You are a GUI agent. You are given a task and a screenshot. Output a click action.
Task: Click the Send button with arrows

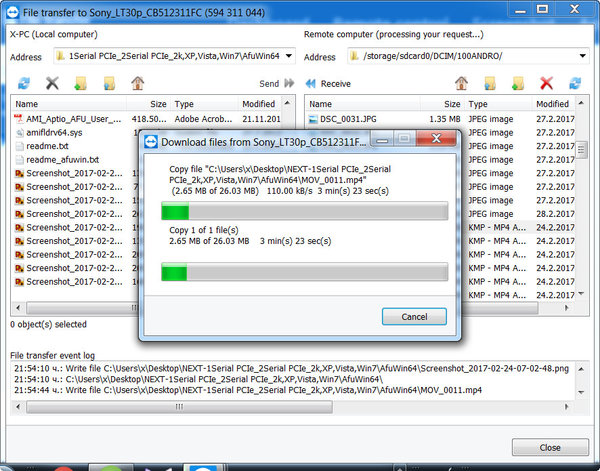[277, 83]
